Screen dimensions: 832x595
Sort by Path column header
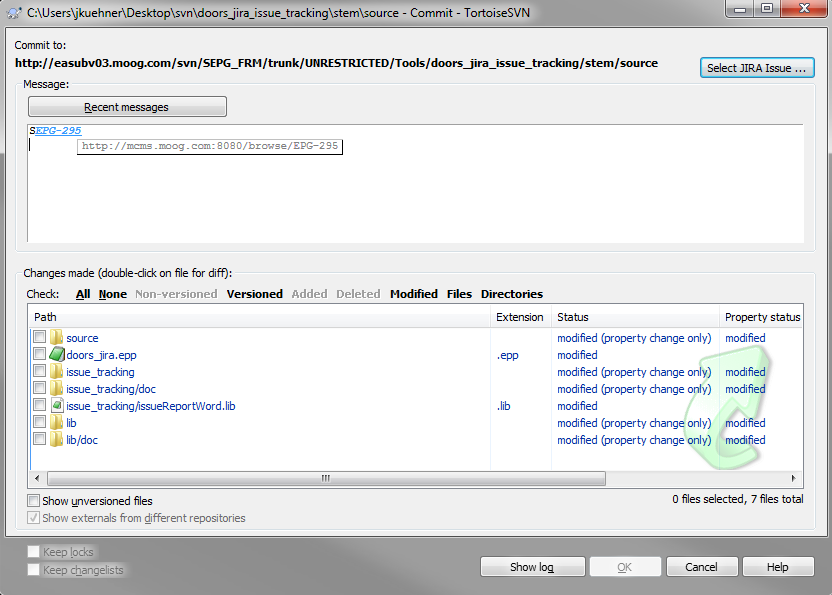coord(259,317)
